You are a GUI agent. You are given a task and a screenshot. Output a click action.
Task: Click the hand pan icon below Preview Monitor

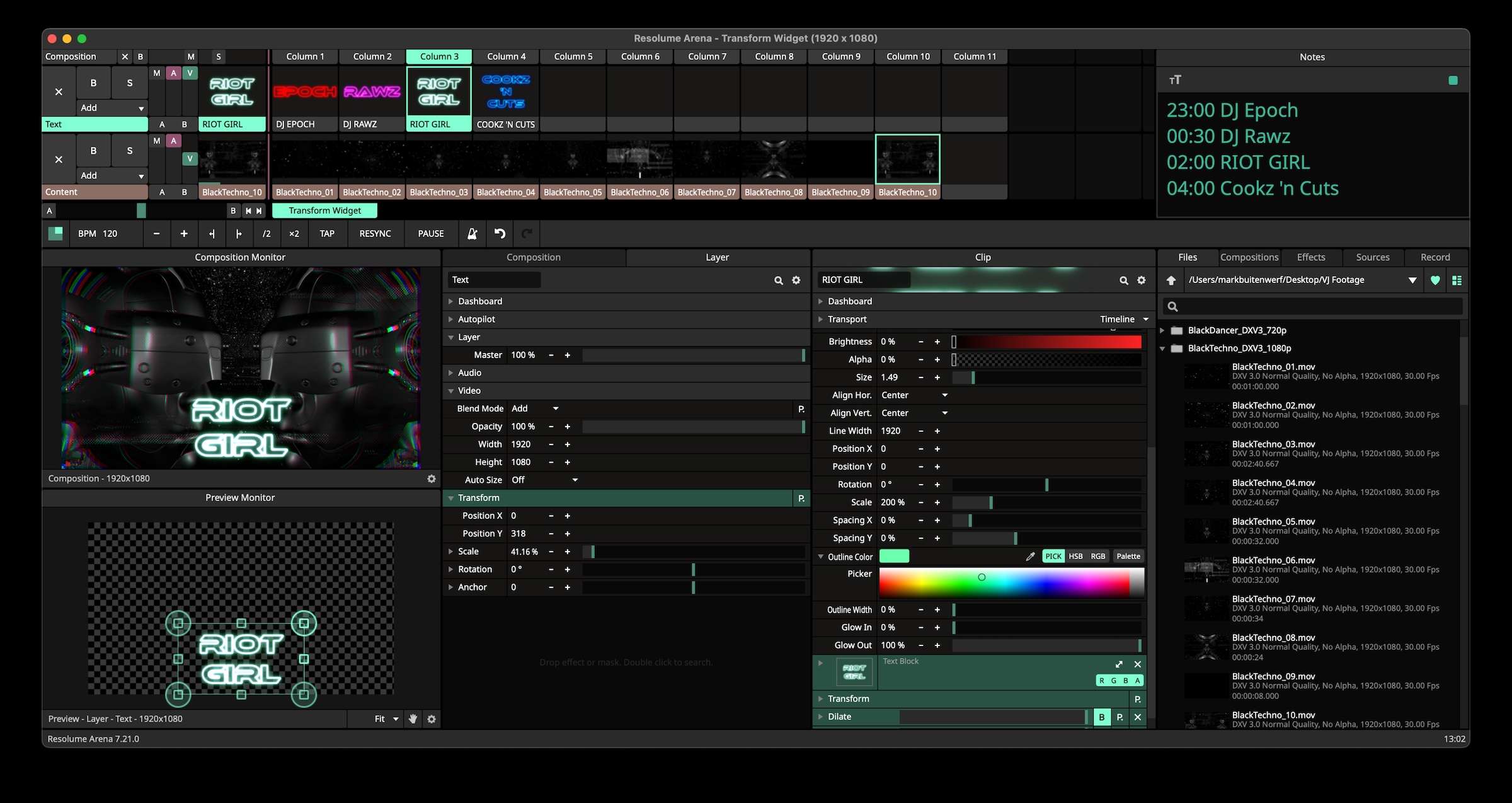(x=413, y=719)
